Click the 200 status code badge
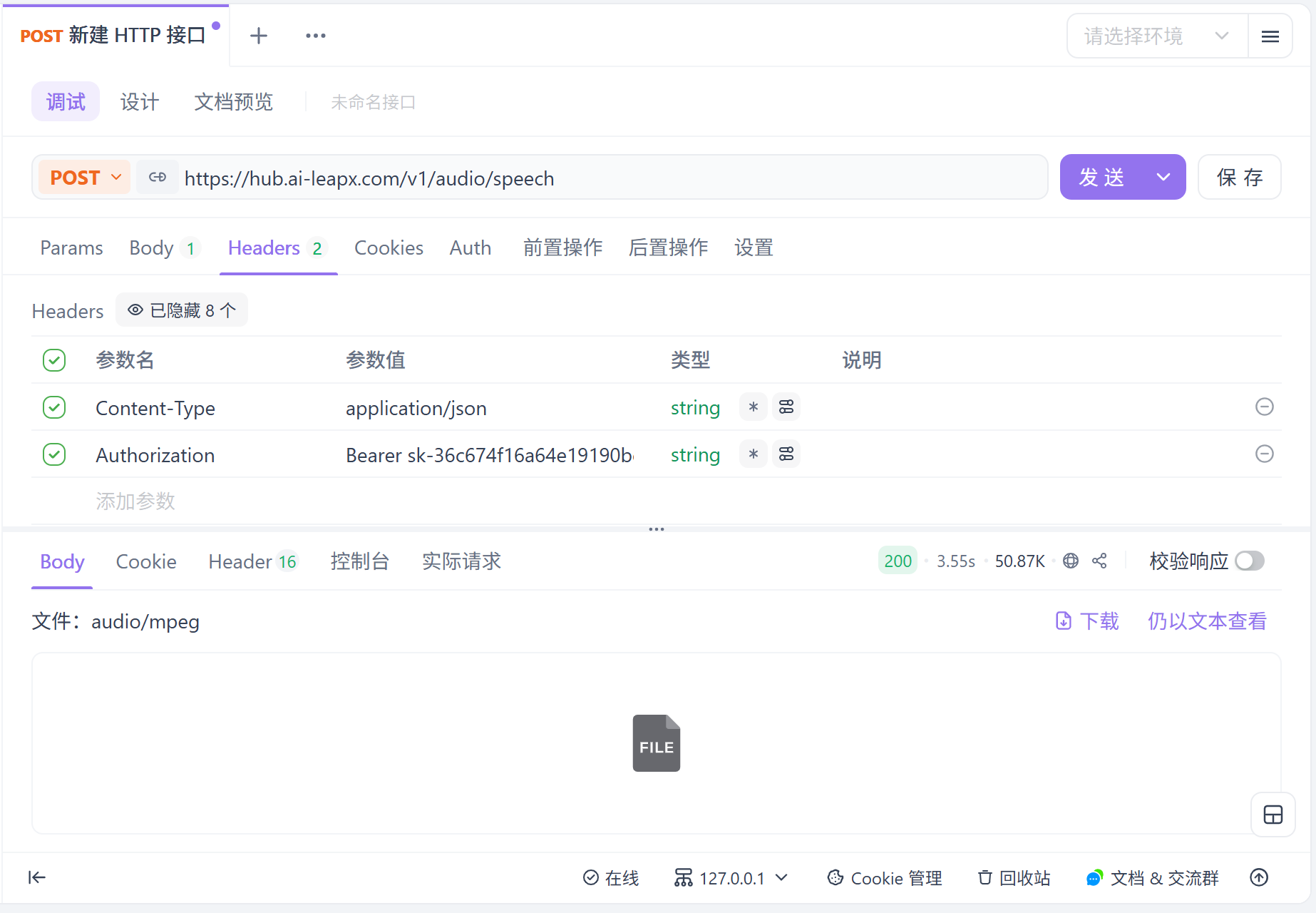Screen dimensions: 1316x913 [x=898, y=561]
